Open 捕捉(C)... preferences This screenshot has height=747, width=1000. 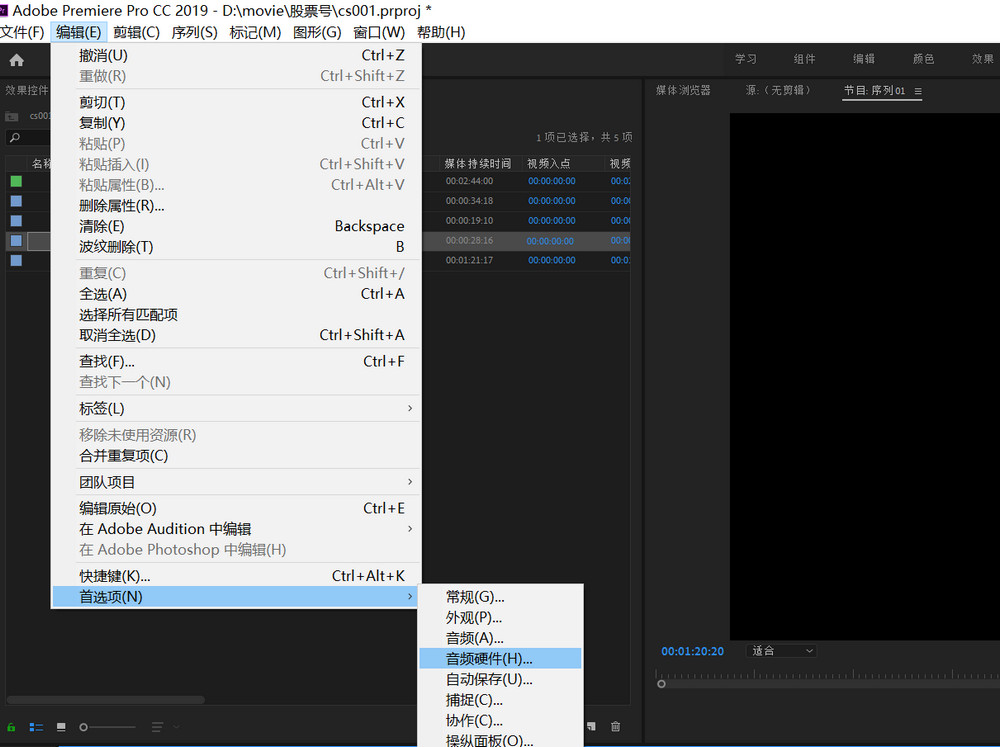pyautogui.click(x=501, y=700)
